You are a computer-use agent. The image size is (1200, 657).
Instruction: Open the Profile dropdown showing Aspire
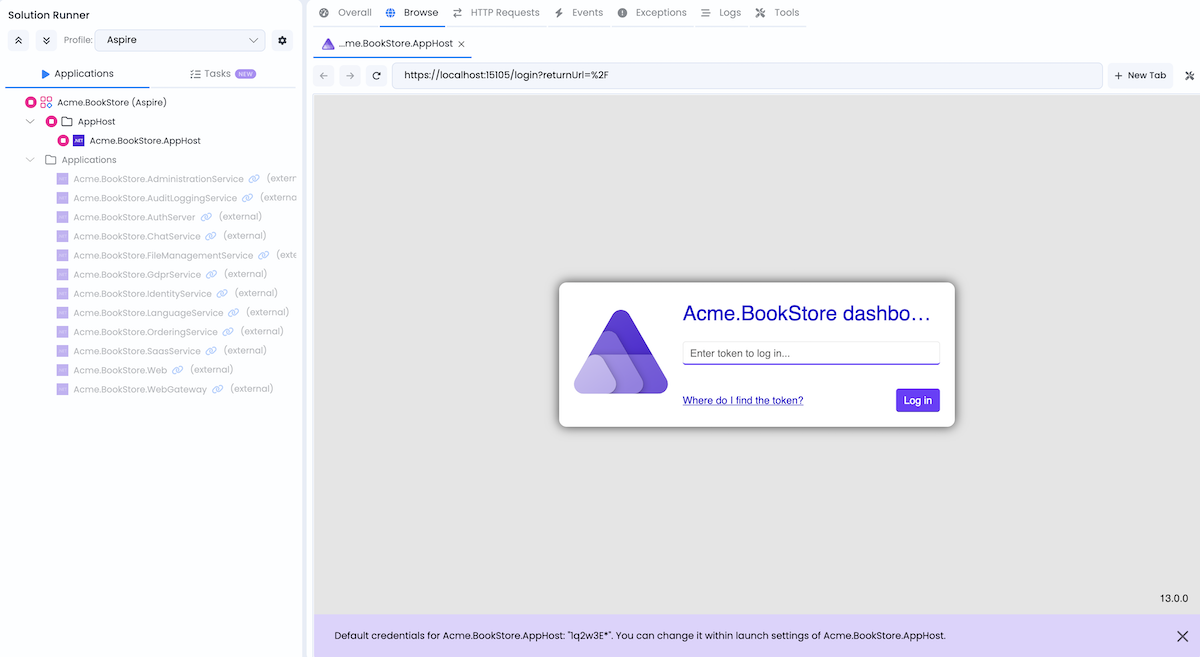click(x=180, y=41)
